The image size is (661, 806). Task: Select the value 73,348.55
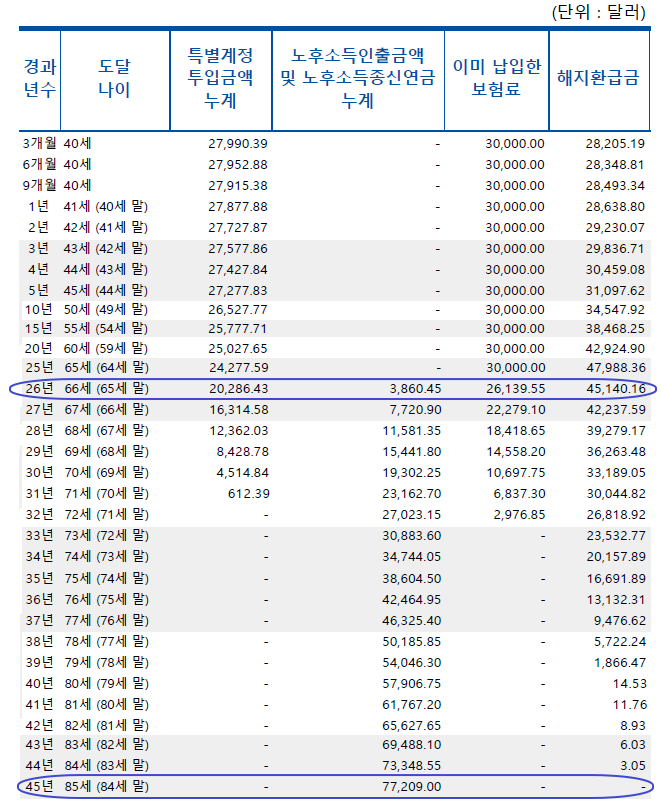[412, 766]
